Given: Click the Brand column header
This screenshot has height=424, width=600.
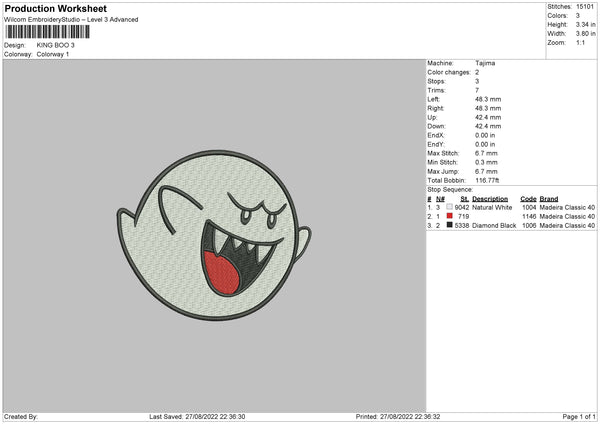Looking at the screenshot, I should tap(547, 198).
